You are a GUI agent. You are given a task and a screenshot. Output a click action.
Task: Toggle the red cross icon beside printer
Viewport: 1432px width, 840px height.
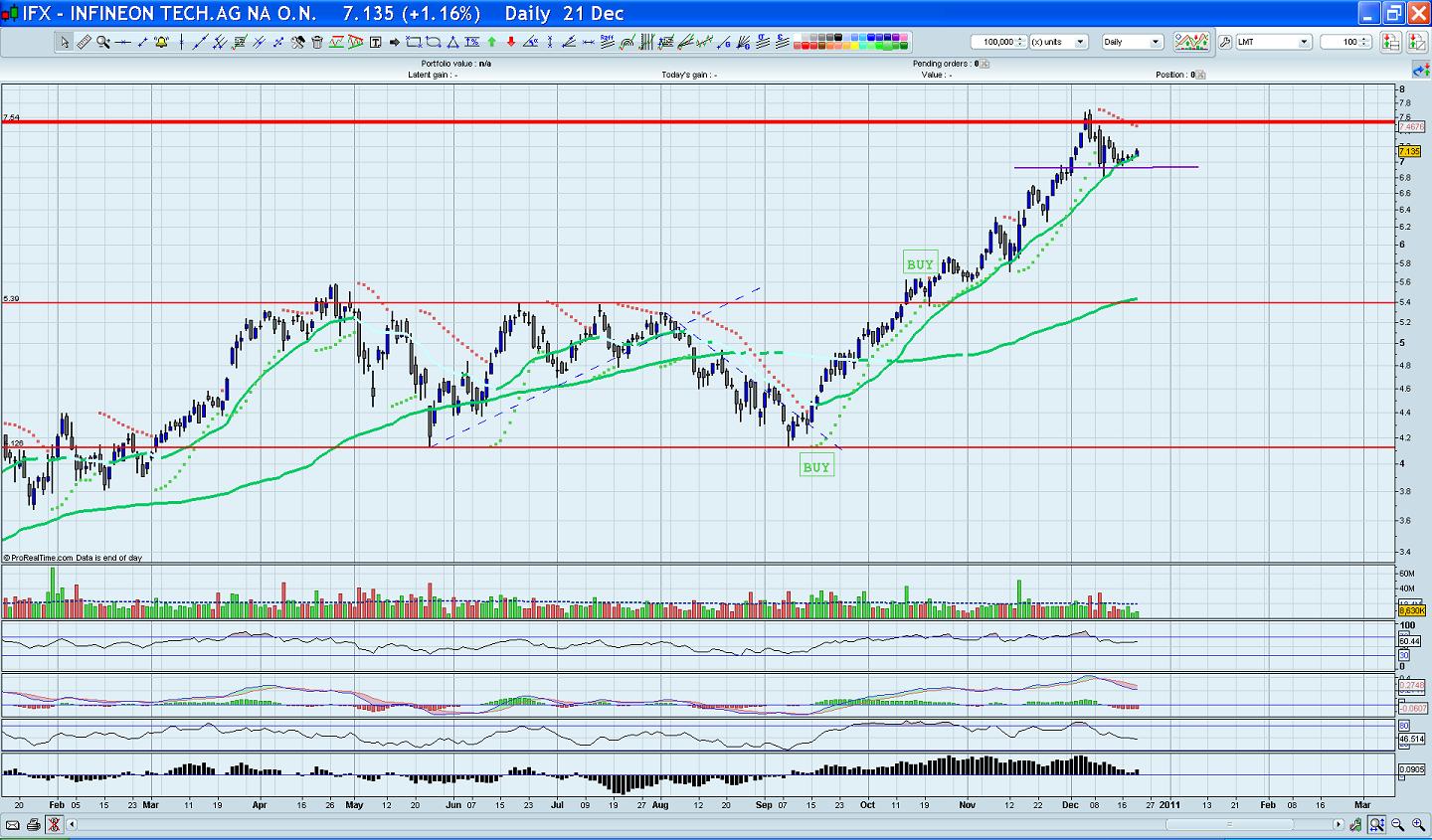point(53,824)
